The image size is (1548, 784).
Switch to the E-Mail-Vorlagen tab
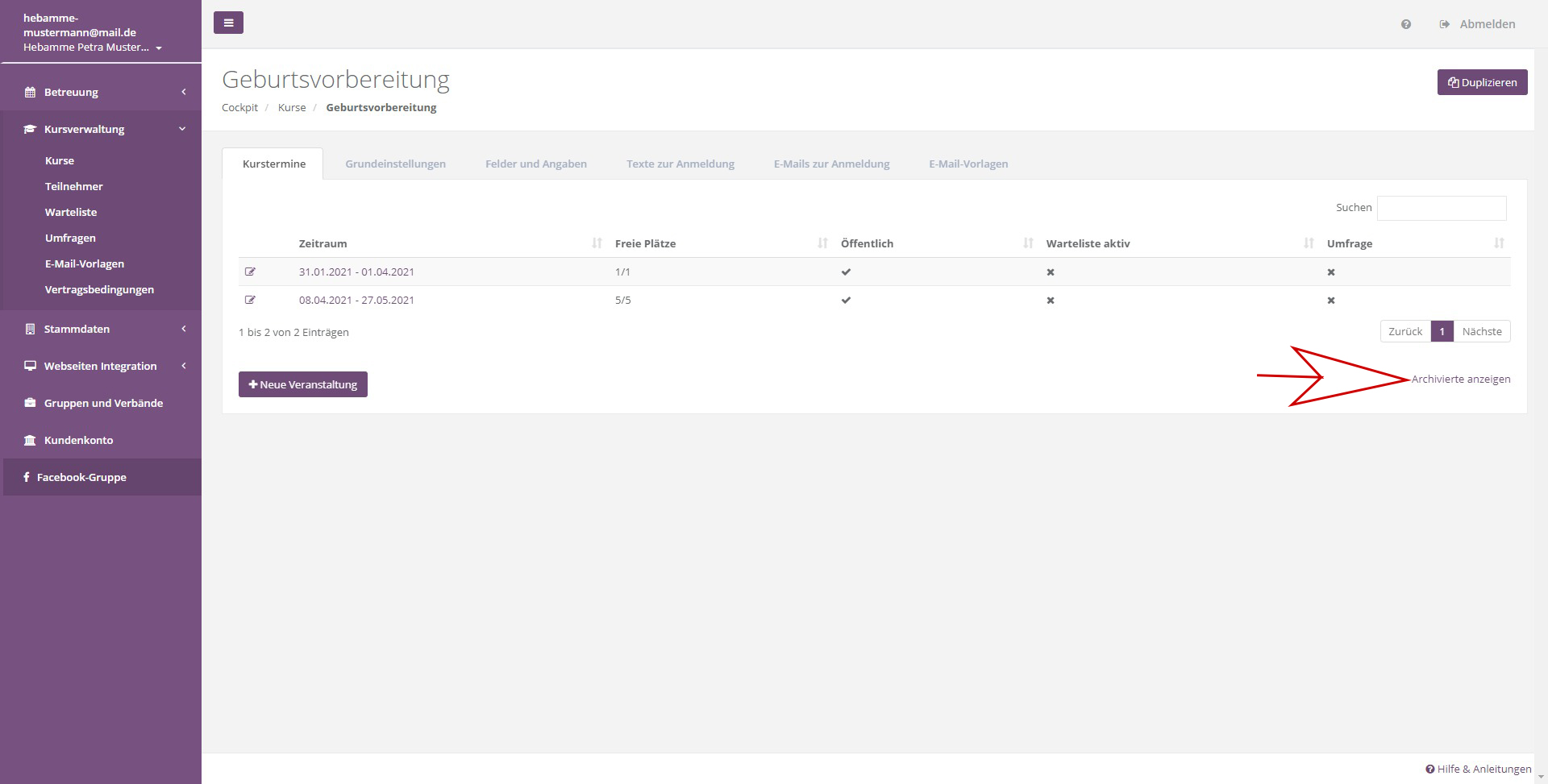tap(967, 164)
